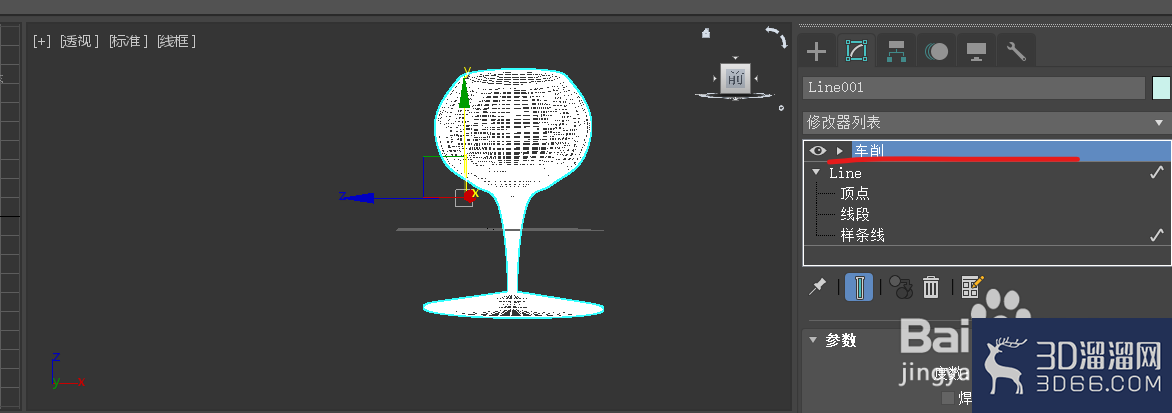Hide the Lathe modifier eye icon
Image resolution: width=1172 pixels, height=413 pixels.
(817, 151)
